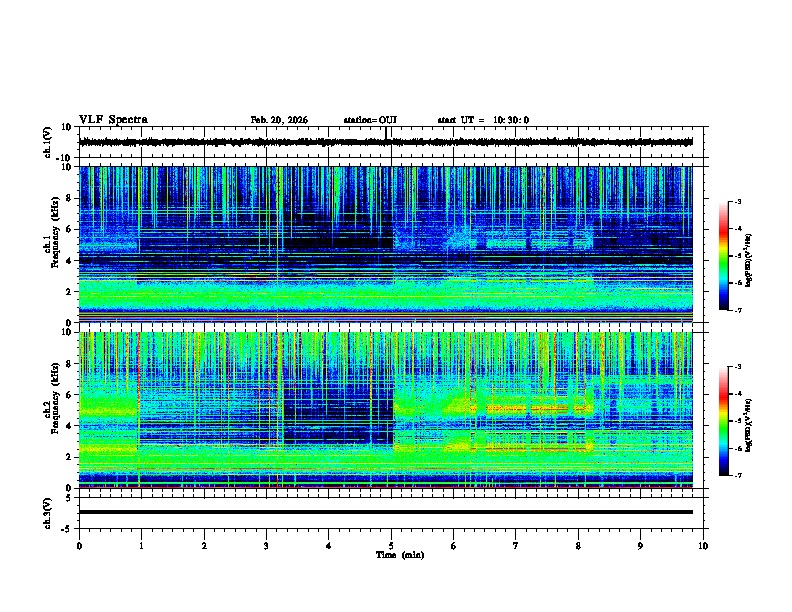The image size is (792, 612).
Task: Click time-axis tick label "1"
Action: point(141,546)
